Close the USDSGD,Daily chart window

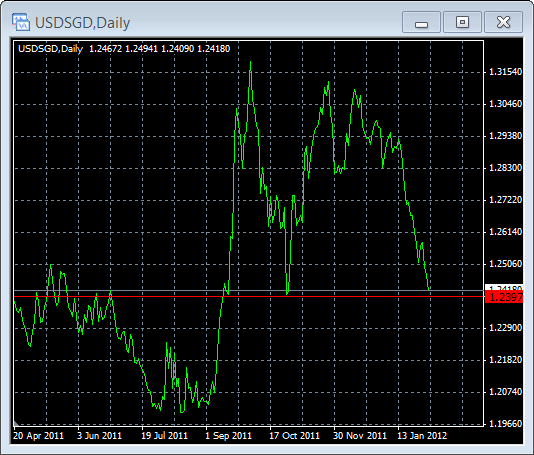[x=503, y=22]
